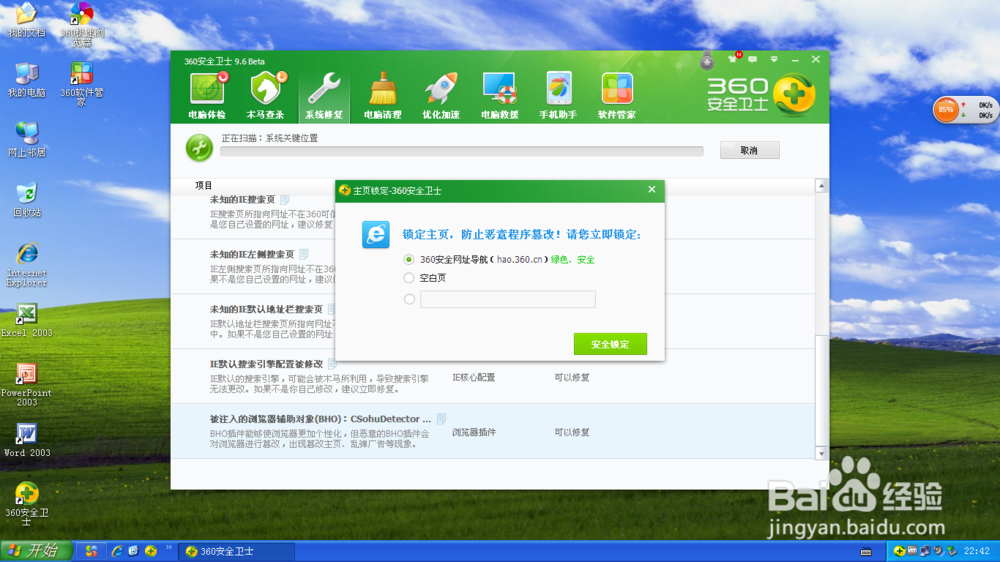The width and height of the screenshot is (1000, 562).
Task: Open 网上邻居 desktop icon
Action: tap(26, 139)
